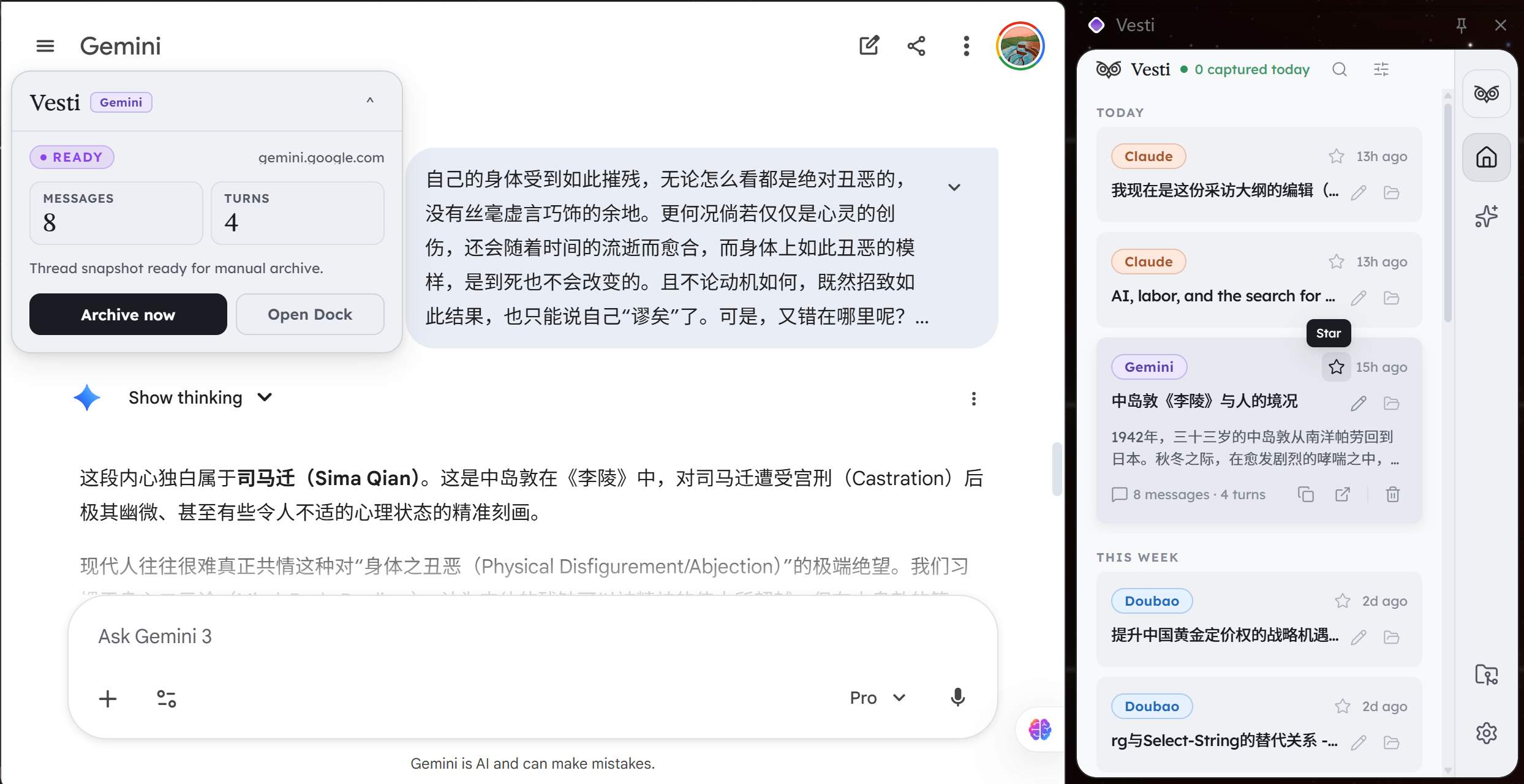Click the 0 captured today status
The height and width of the screenshot is (784, 1524).
1245,69
